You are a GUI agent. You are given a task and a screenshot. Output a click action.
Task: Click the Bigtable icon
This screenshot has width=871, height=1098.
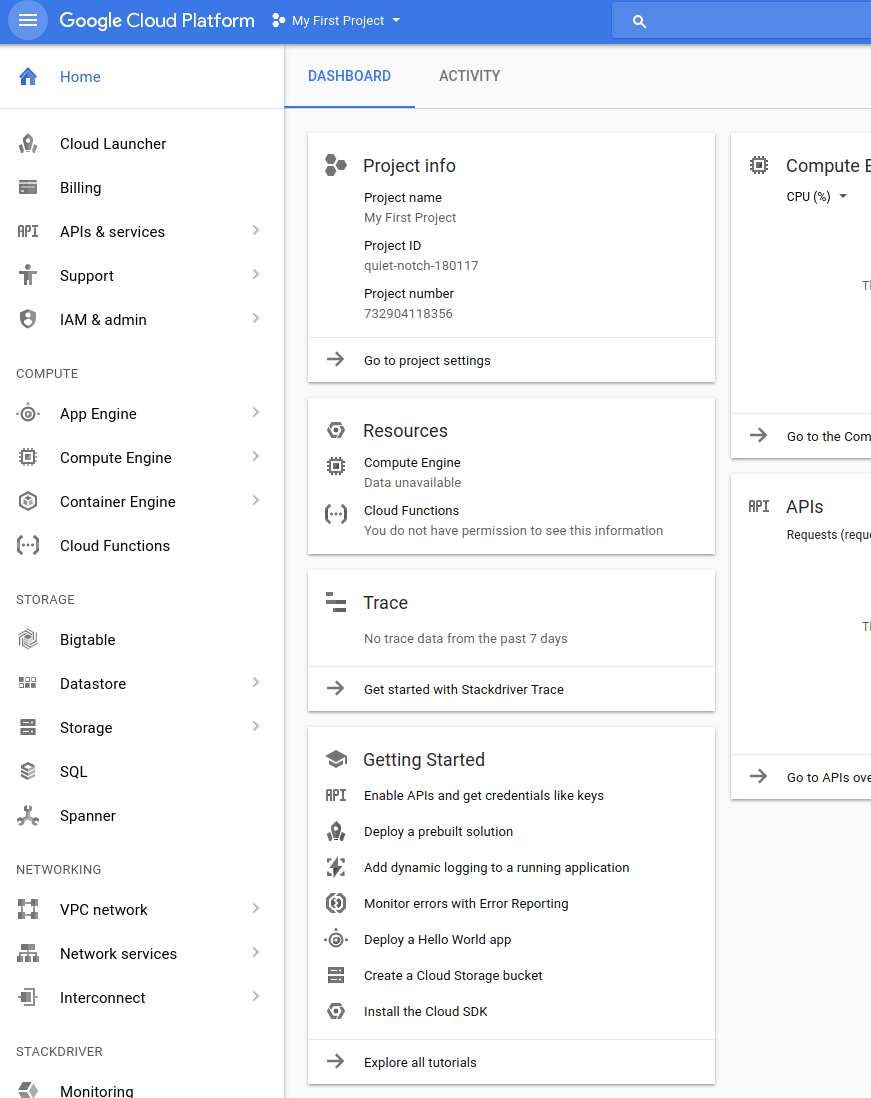point(28,639)
